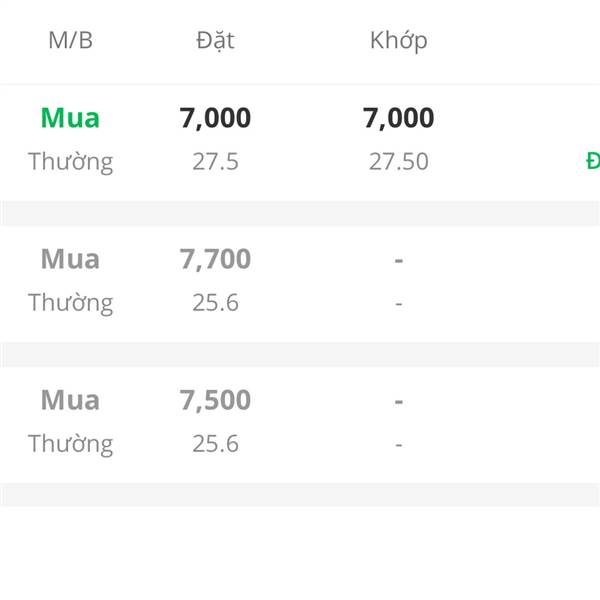Image resolution: width=600 pixels, height=600 pixels.
Task: Click the 25.6 price of 7,500 order
Action: click(x=215, y=444)
